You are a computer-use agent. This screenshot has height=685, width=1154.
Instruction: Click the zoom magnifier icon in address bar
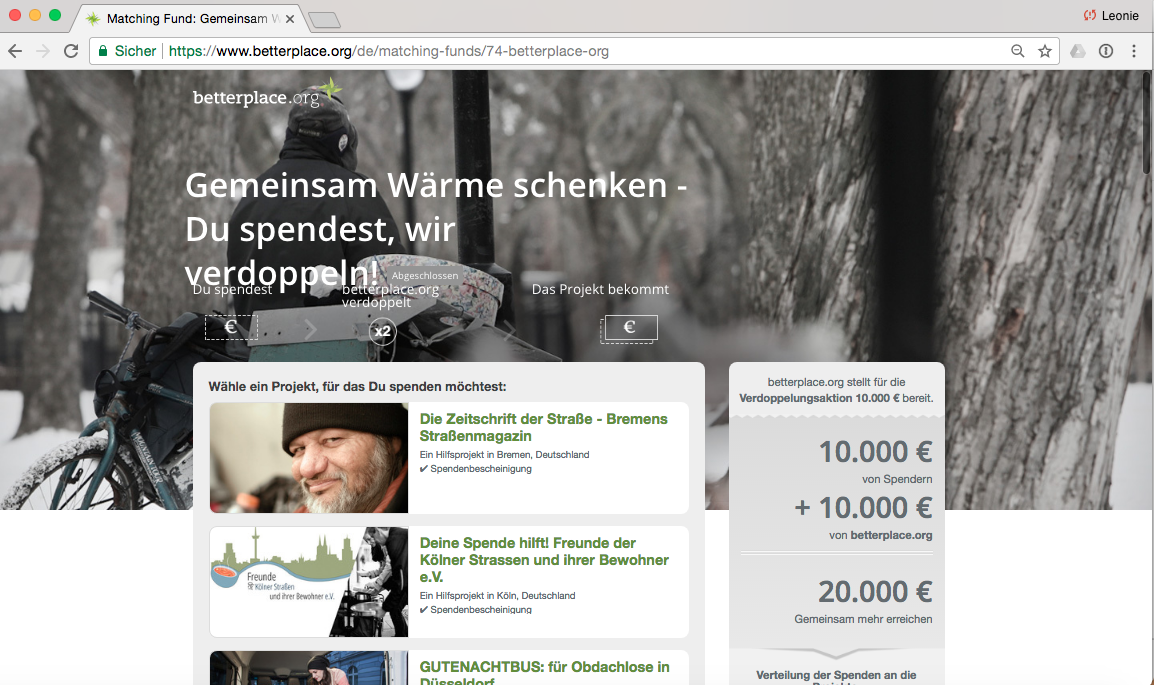point(1018,51)
